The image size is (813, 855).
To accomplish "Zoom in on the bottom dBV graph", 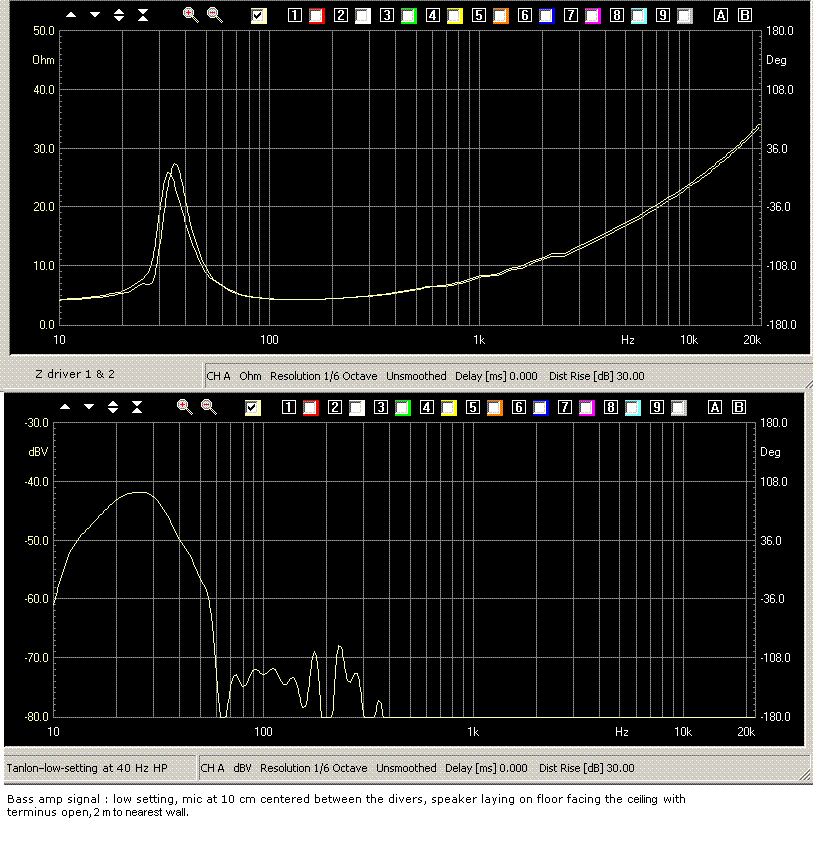I will pos(184,407).
